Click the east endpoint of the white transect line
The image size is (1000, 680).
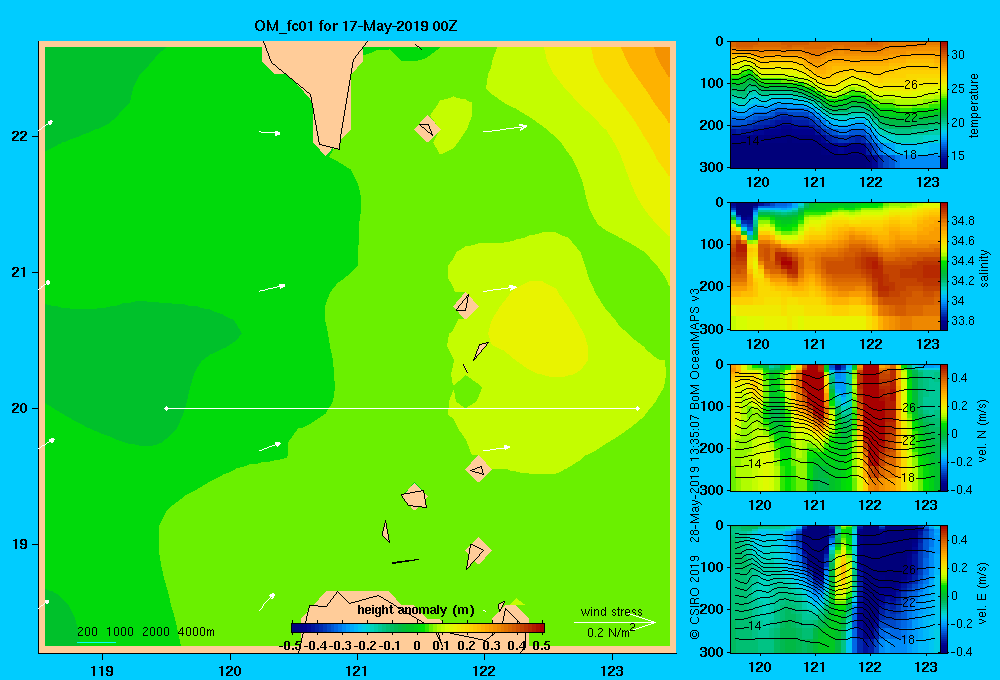click(638, 408)
